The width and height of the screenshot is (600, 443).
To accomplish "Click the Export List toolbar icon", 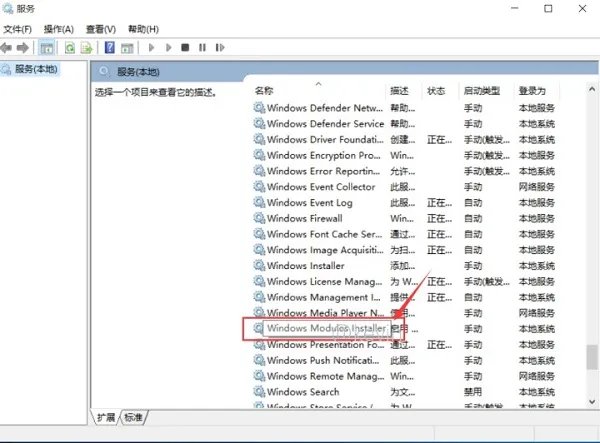I will pyautogui.click(x=86, y=47).
